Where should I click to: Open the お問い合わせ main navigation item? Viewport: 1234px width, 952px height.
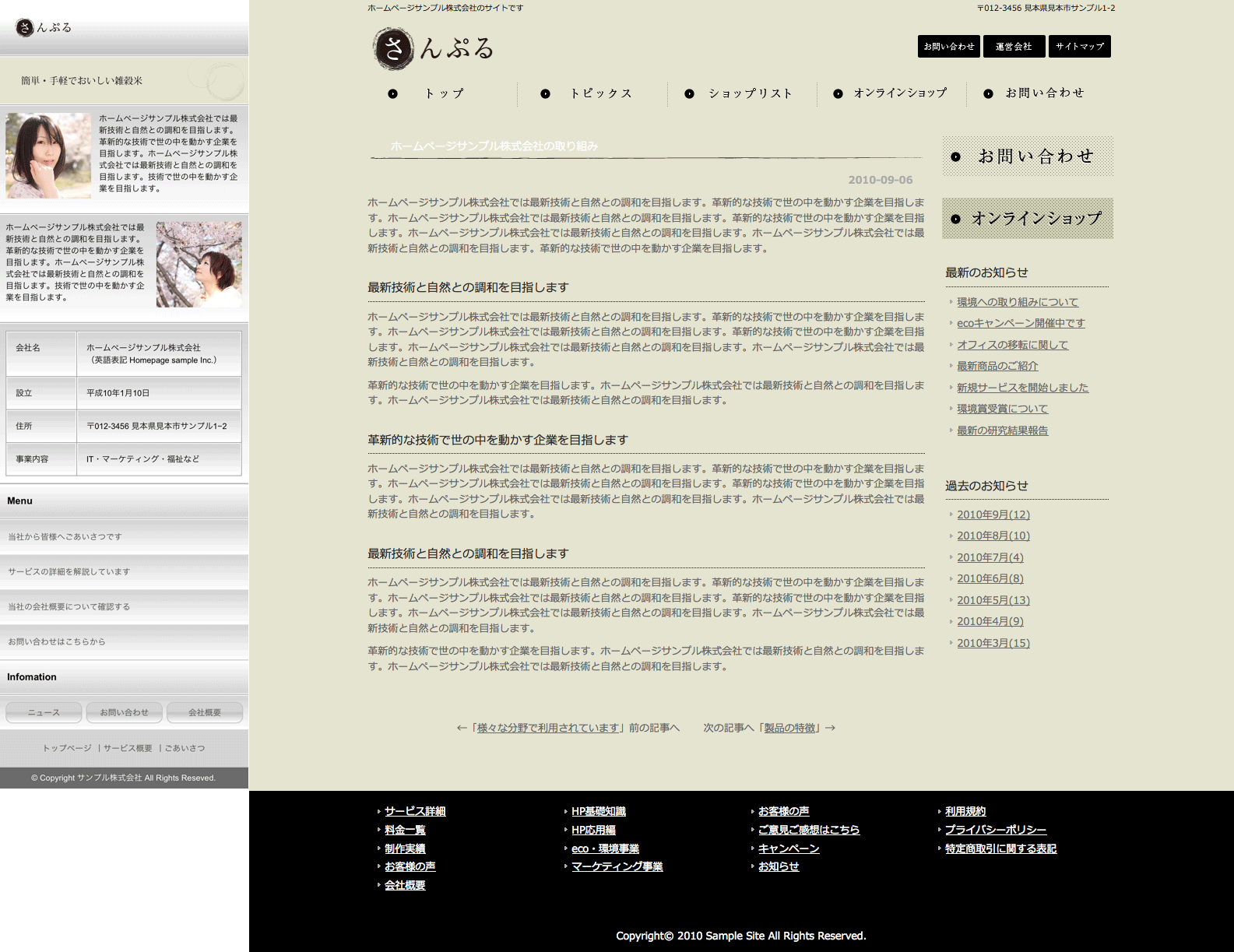click(1044, 93)
